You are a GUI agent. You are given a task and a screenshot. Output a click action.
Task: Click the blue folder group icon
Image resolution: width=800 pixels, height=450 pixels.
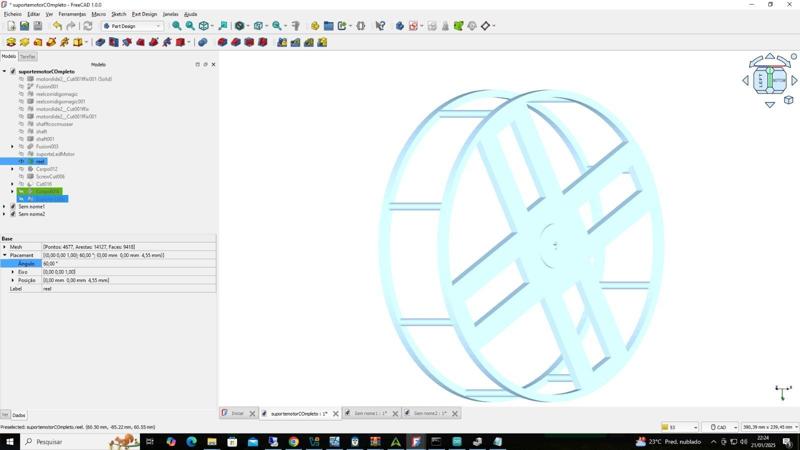pos(329,26)
